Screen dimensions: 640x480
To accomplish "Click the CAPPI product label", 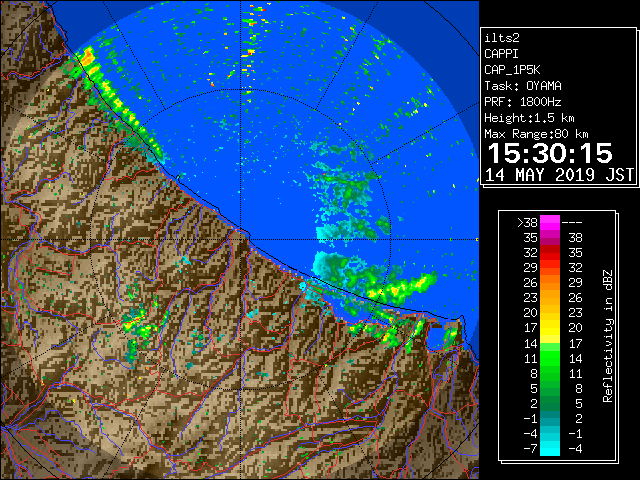I will (501, 54).
